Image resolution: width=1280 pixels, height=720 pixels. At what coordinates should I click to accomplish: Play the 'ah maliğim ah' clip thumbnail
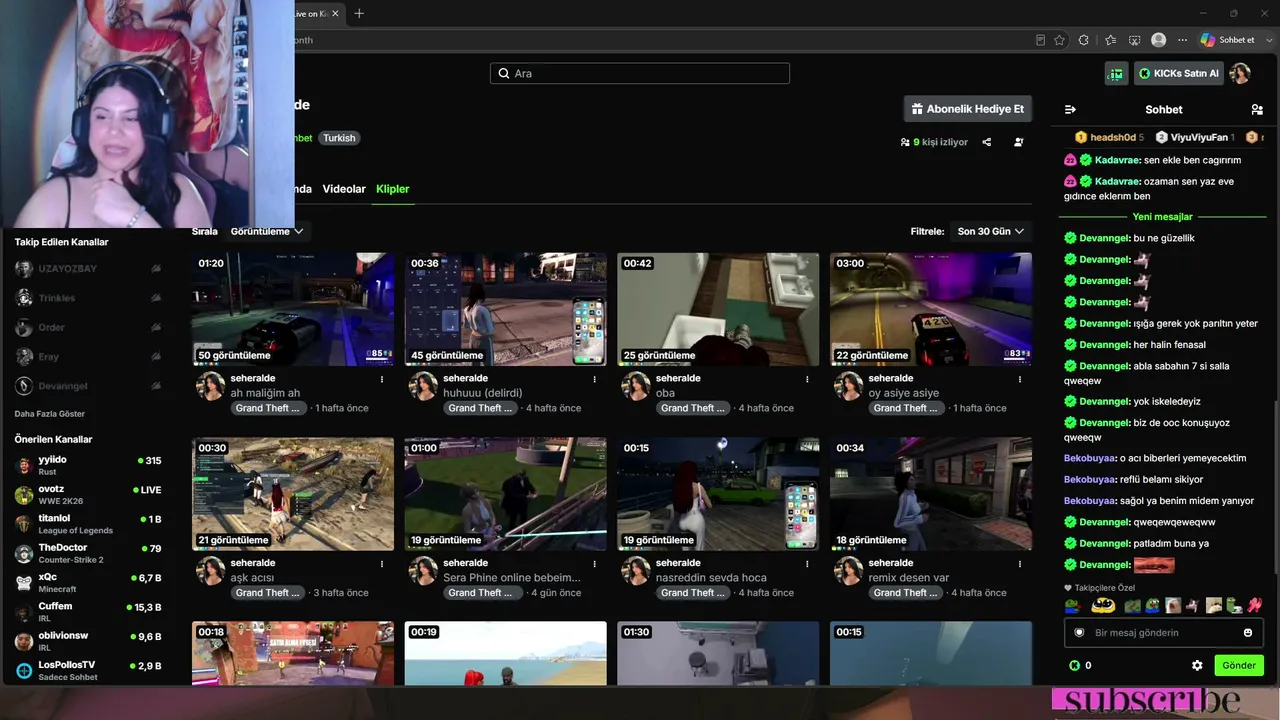(x=293, y=309)
